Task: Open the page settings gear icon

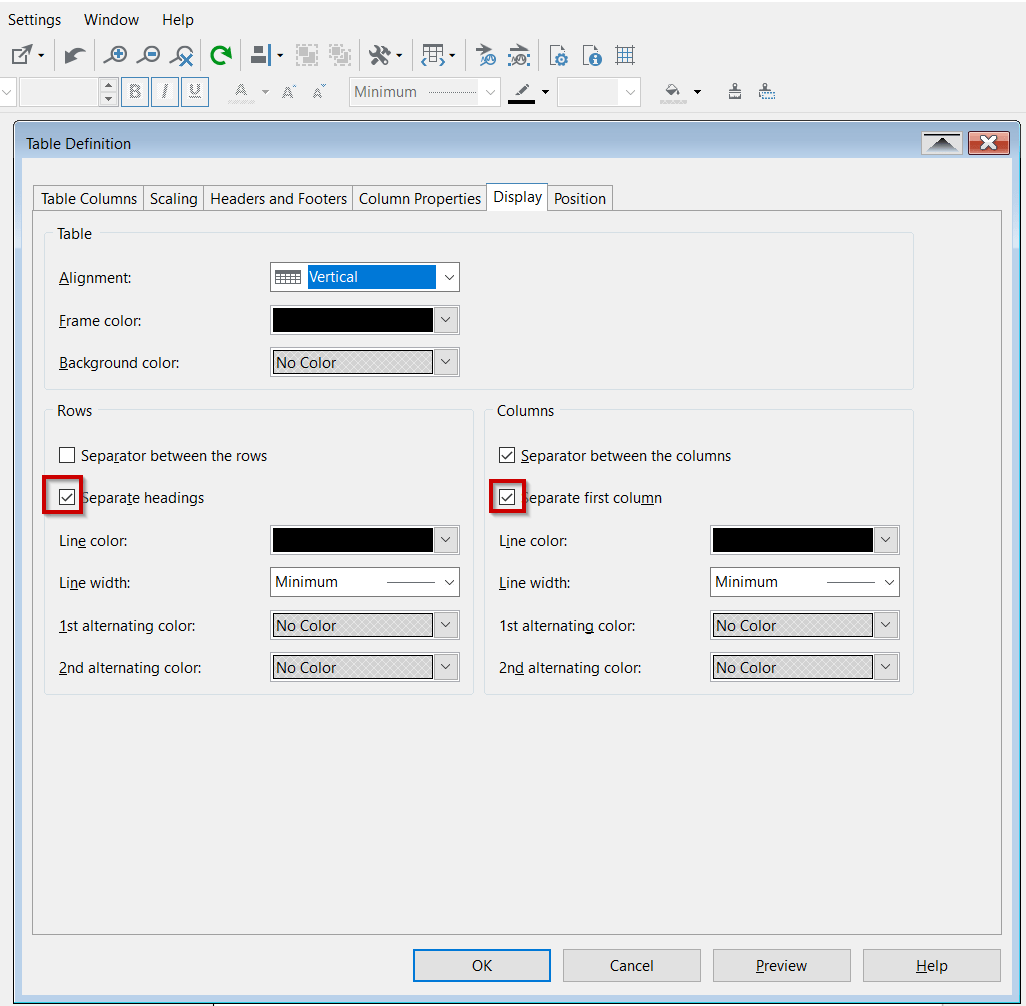Action: tap(558, 55)
